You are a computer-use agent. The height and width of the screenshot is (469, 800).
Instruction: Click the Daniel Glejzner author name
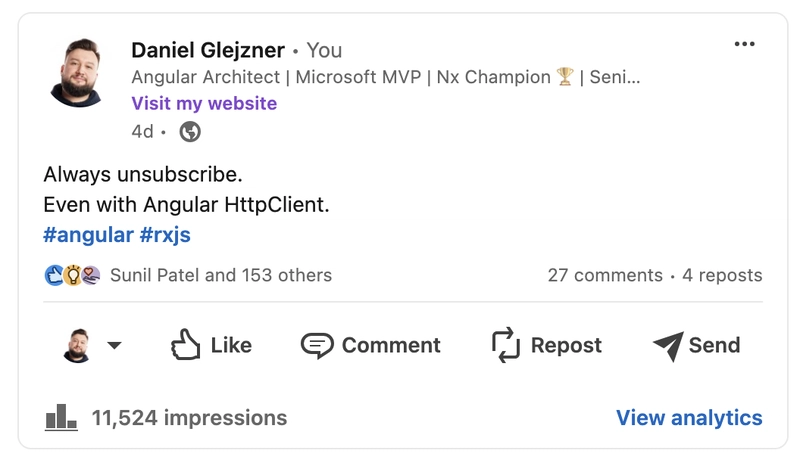208,50
